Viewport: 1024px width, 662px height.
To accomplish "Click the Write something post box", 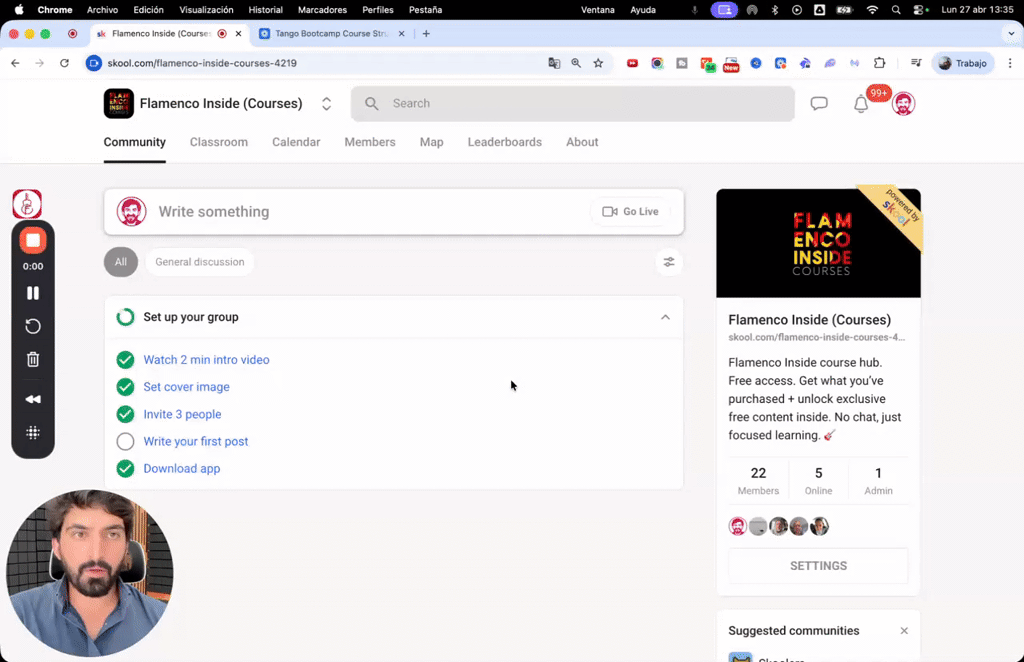I will 394,212.
